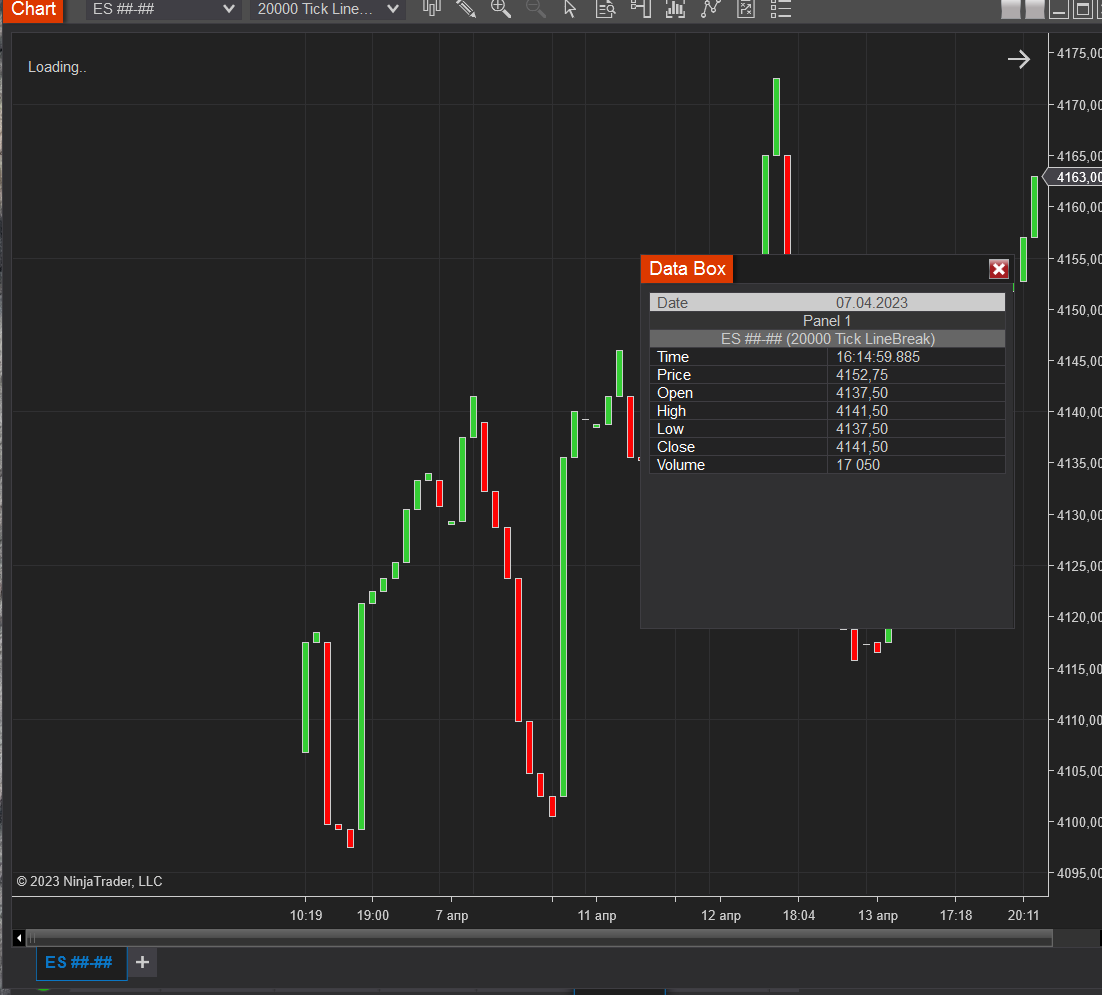The width and height of the screenshot is (1102, 995).
Task: Add a new chart tab with plus
Action: tap(143, 962)
